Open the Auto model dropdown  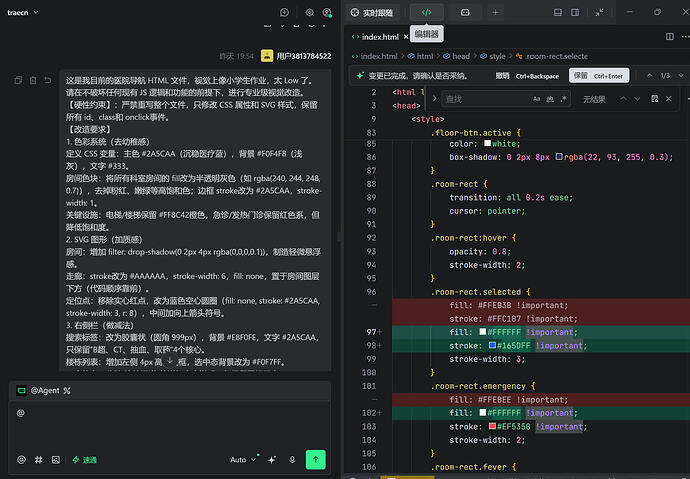(x=243, y=460)
